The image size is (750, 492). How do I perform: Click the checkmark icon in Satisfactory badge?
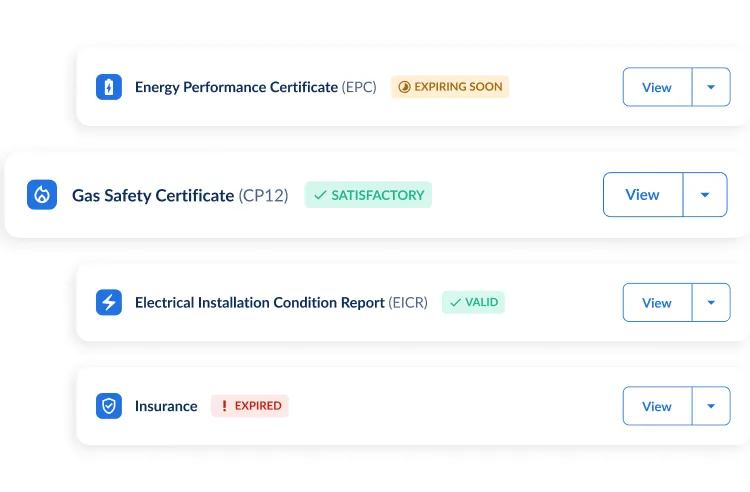click(x=320, y=195)
